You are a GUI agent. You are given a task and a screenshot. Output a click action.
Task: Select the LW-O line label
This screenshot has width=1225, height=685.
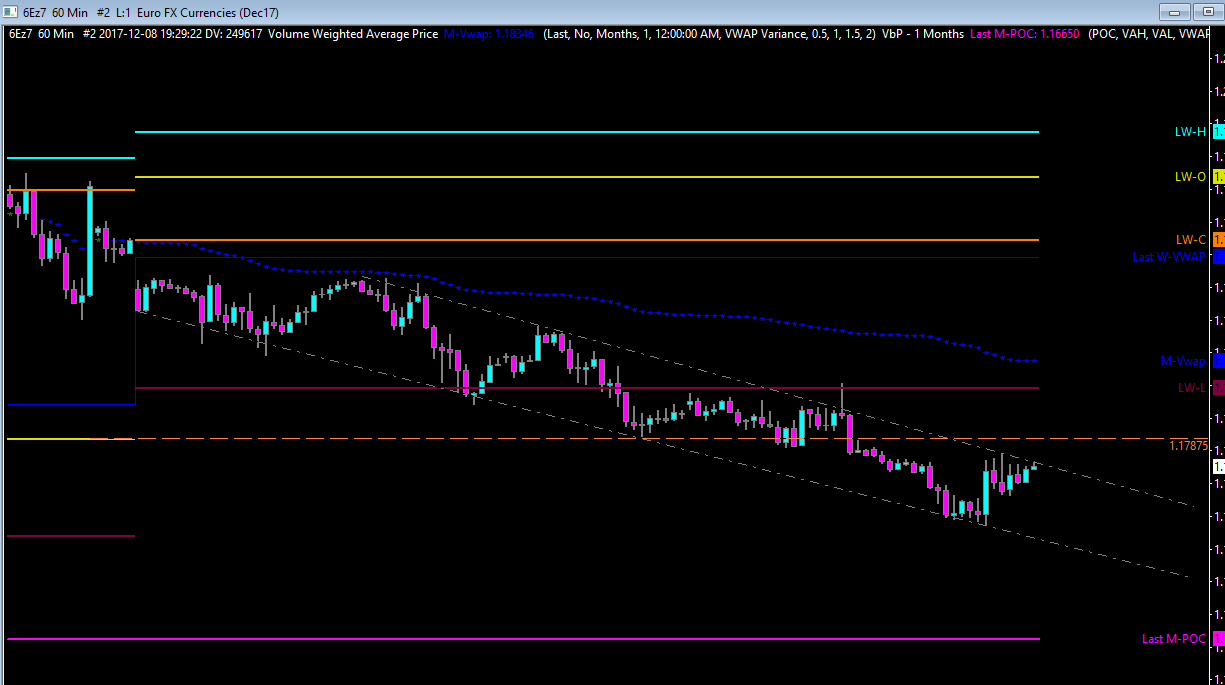tap(1190, 177)
